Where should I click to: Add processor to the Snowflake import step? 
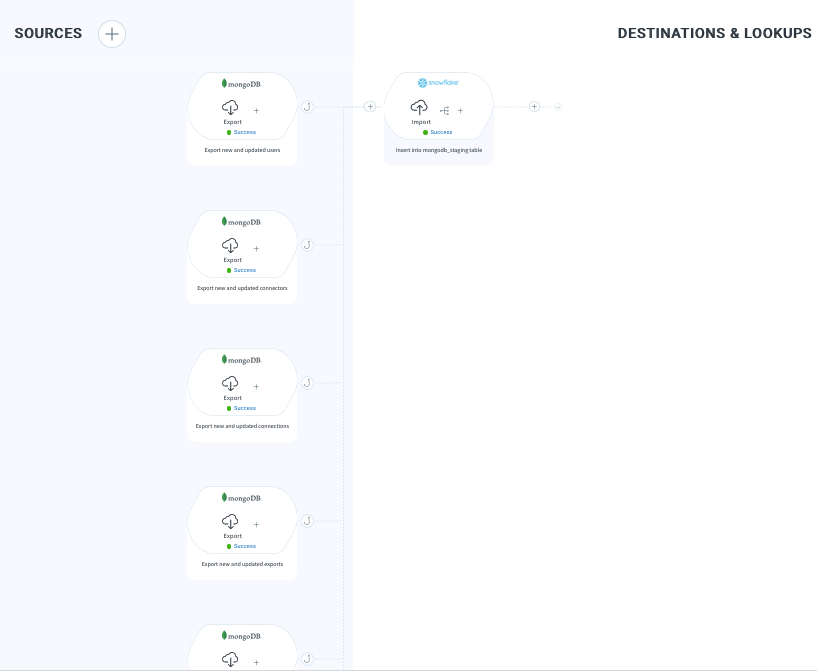coord(460,111)
